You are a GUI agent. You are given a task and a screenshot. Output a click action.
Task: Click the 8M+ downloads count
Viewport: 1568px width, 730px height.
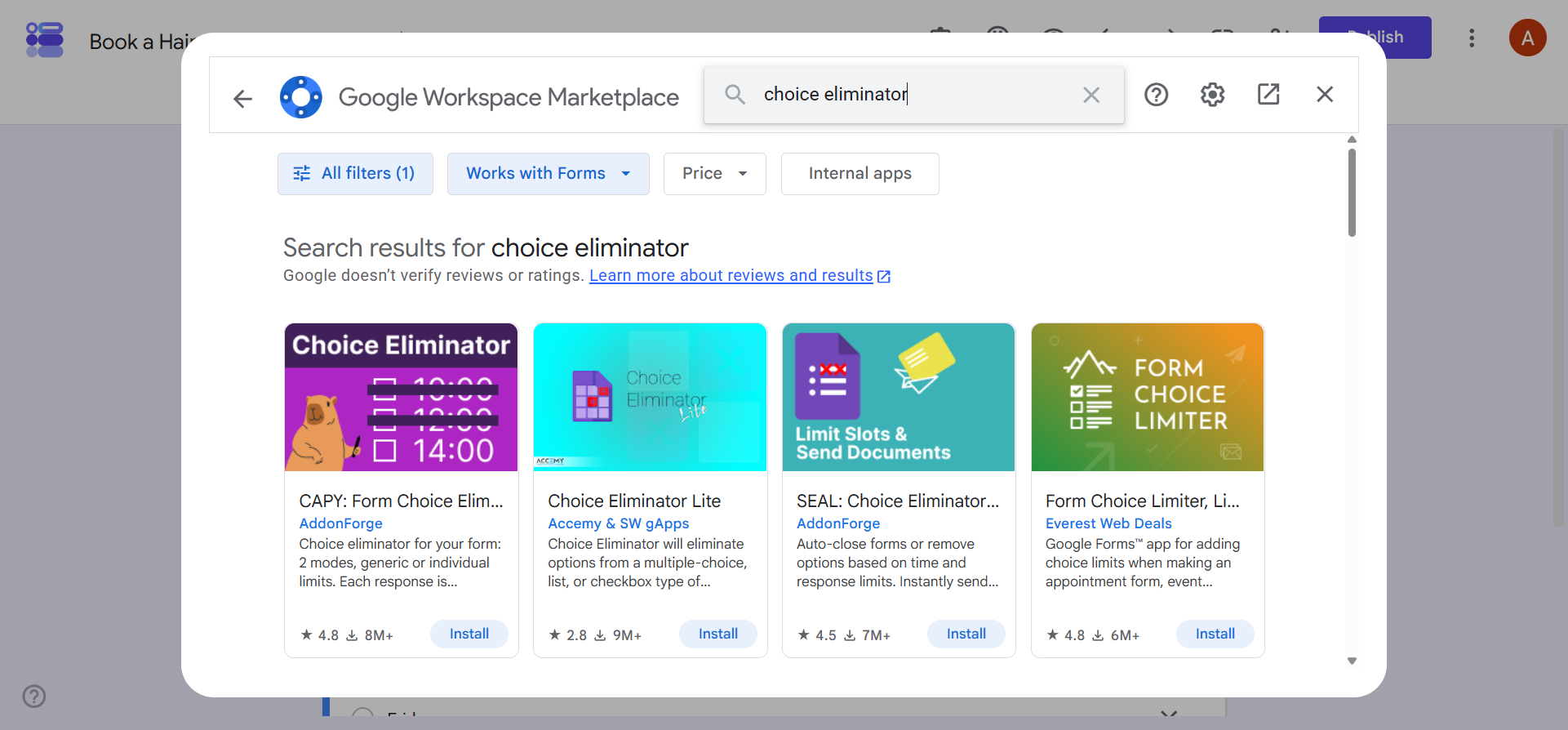[x=370, y=635]
